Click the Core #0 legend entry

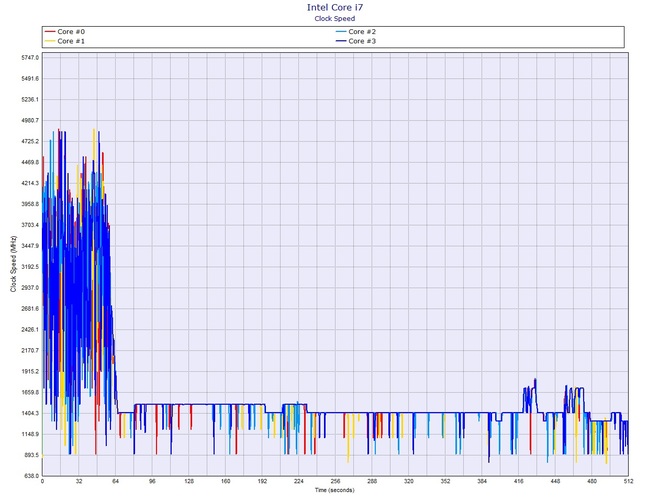coord(65,32)
